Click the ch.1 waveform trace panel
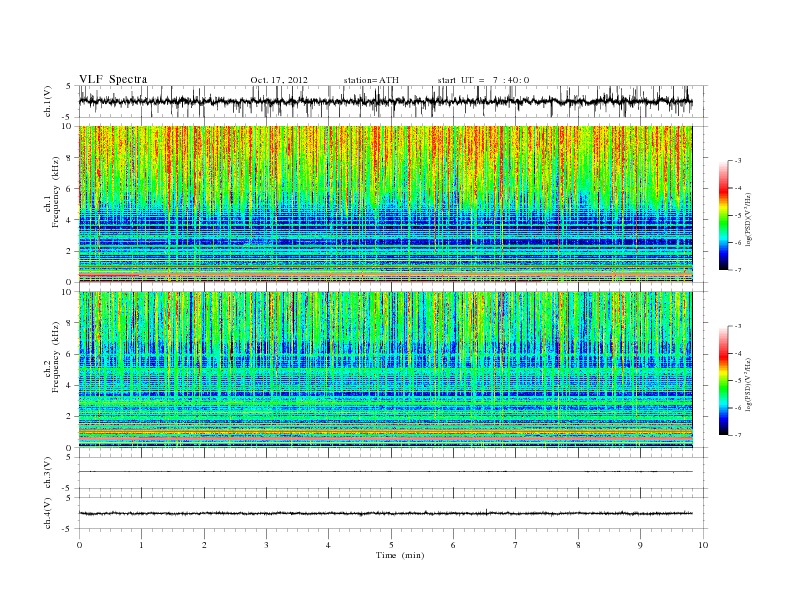The width and height of the screenshot is (792, 612). (x=393, y=101)
